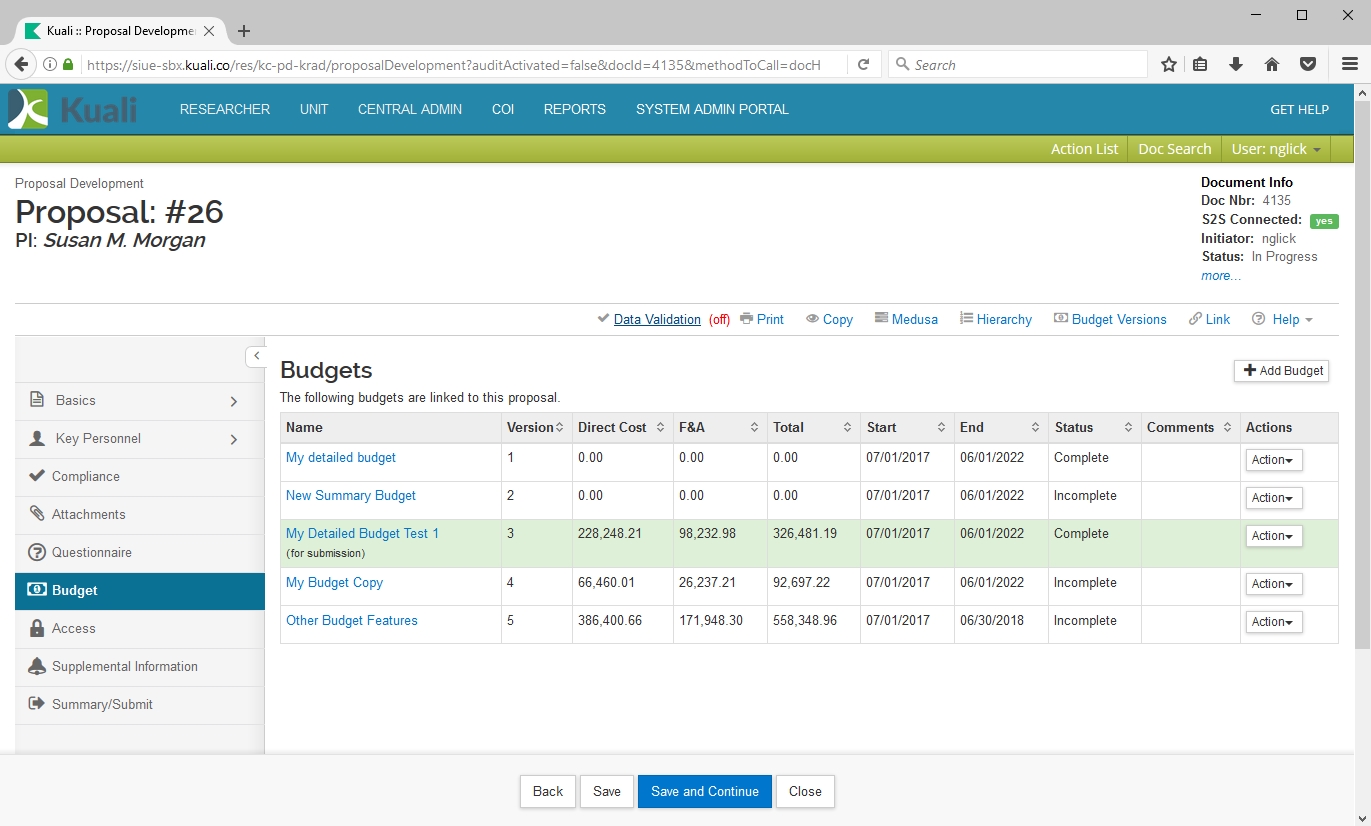Sort budgets by Version column
This screenshot has height=826, width=1371.
535,427
